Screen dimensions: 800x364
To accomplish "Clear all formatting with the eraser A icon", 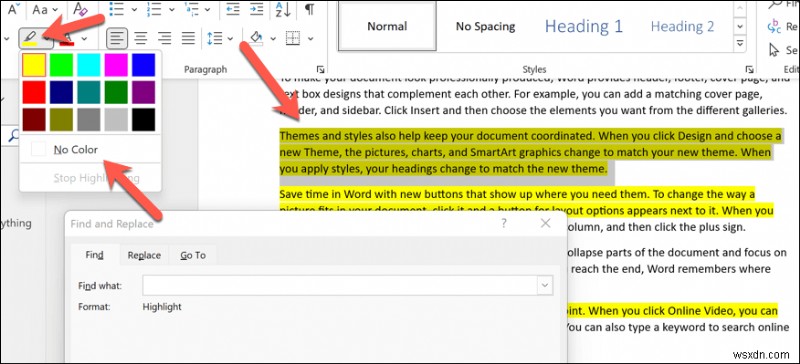I will 80,9.
